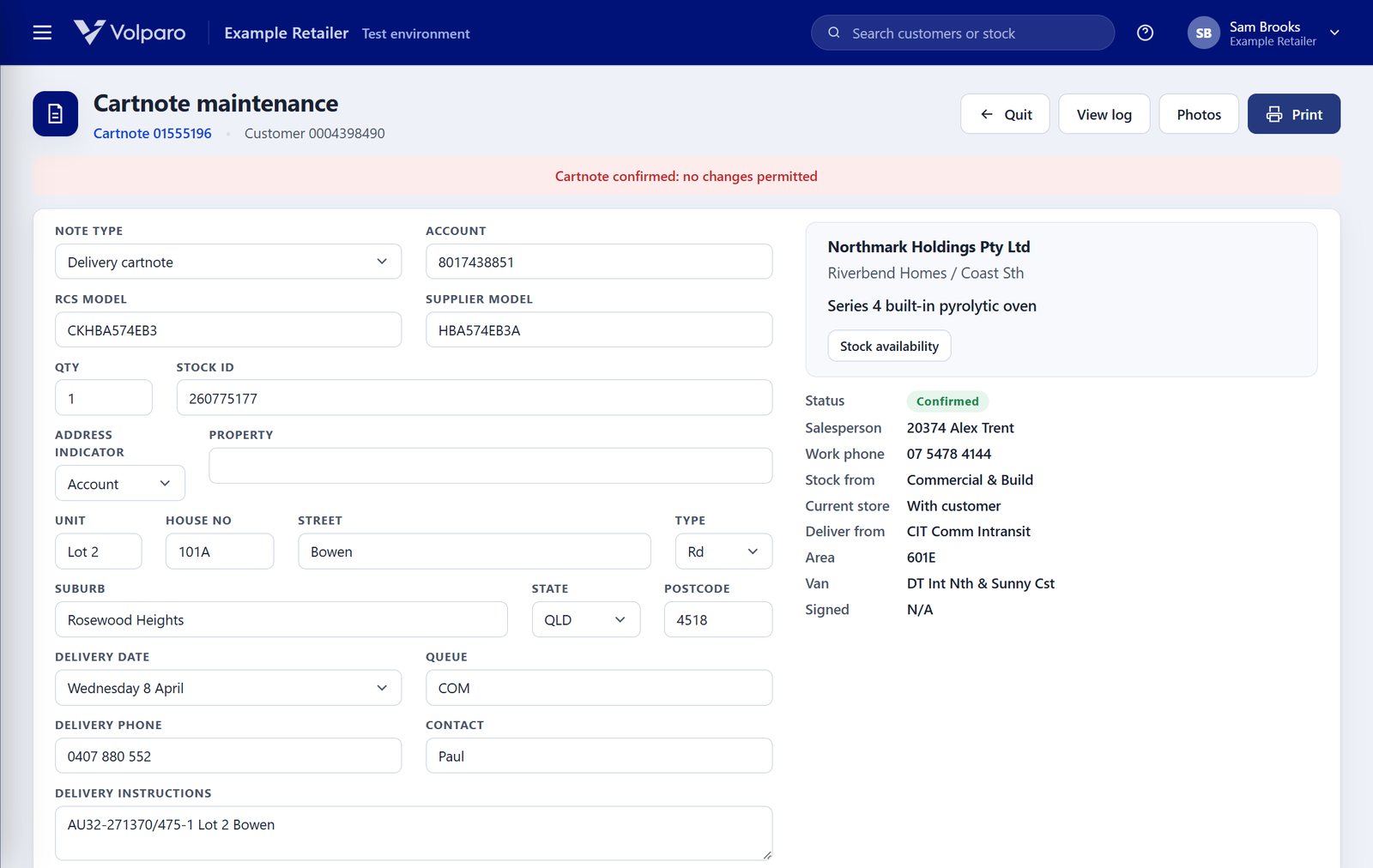The width and height of the screenshot is (1373, 868).
Task: Click the cartnote document icon
Action: (x=55, y=113)
